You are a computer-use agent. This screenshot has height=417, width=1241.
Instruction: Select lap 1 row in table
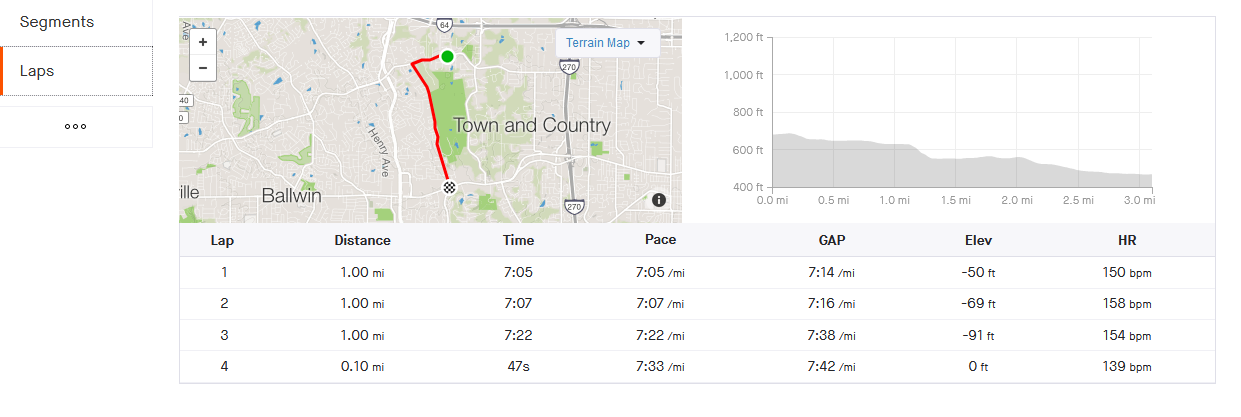pos(697,272)
